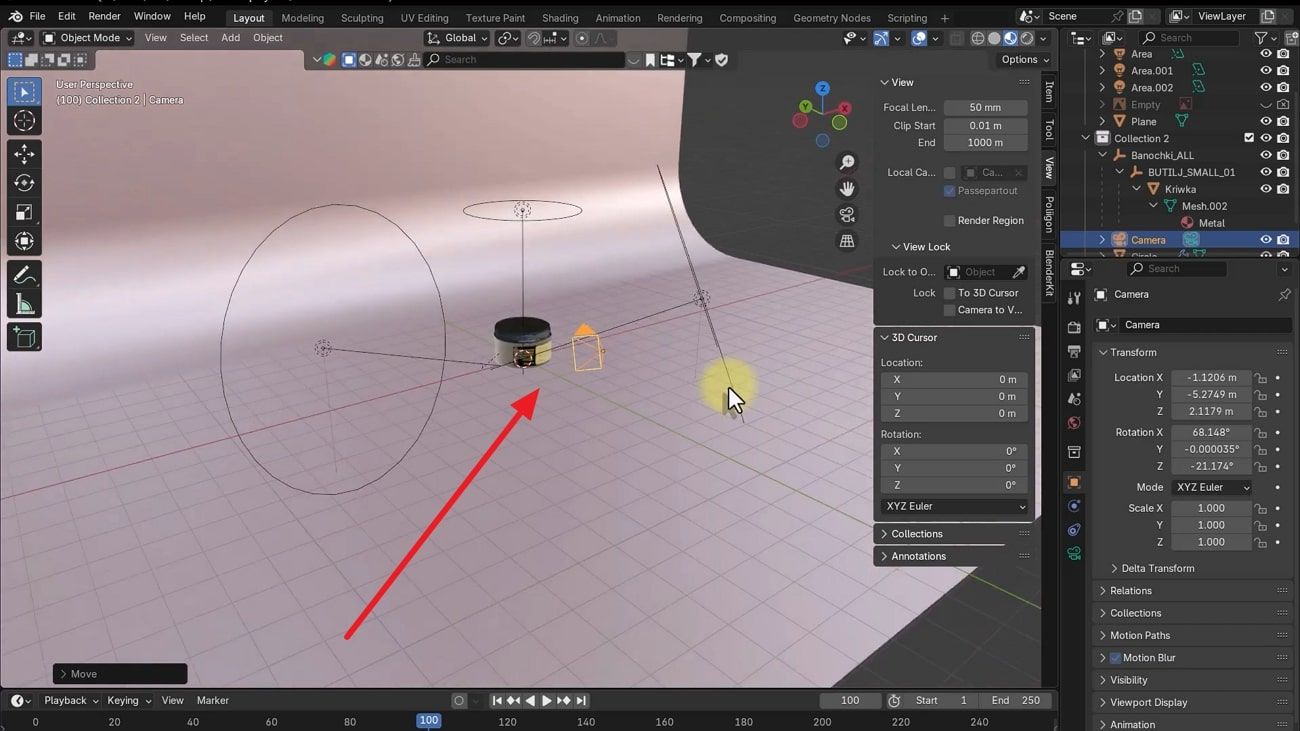The height and width of the screenshot is (731, 1300).
Task: Toggle Camera visibility in the outliner
Action: pyautogui.click(x=1265, y=239)
